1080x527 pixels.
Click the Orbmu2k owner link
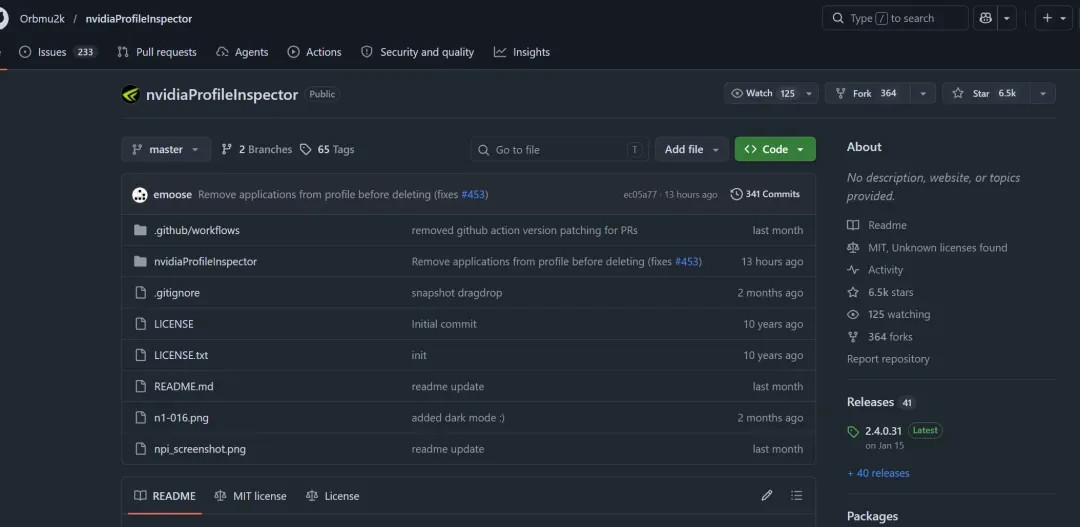tap(42, 19)
